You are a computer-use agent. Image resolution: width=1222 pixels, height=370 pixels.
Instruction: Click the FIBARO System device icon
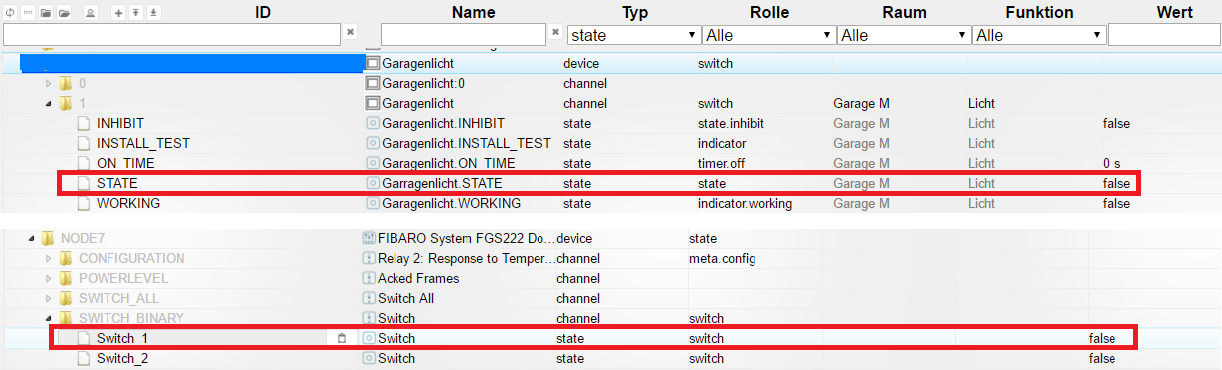point(369,238)
